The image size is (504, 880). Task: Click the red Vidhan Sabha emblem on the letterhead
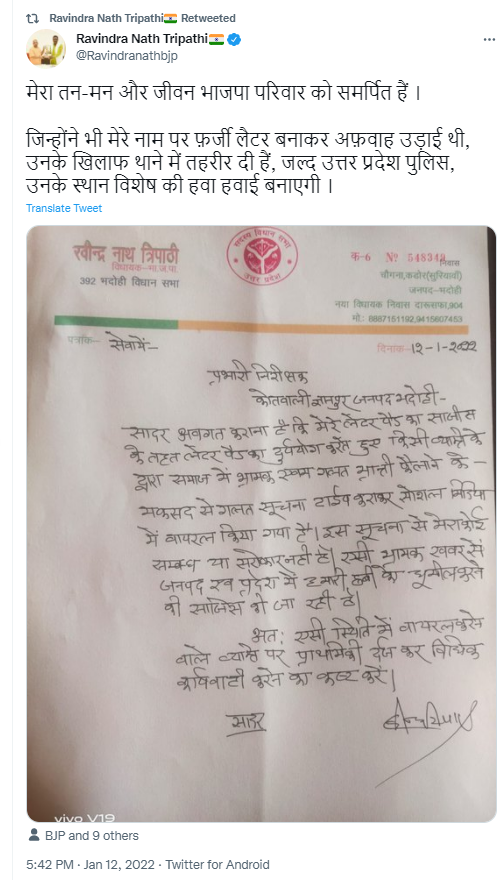coord(262,257)
